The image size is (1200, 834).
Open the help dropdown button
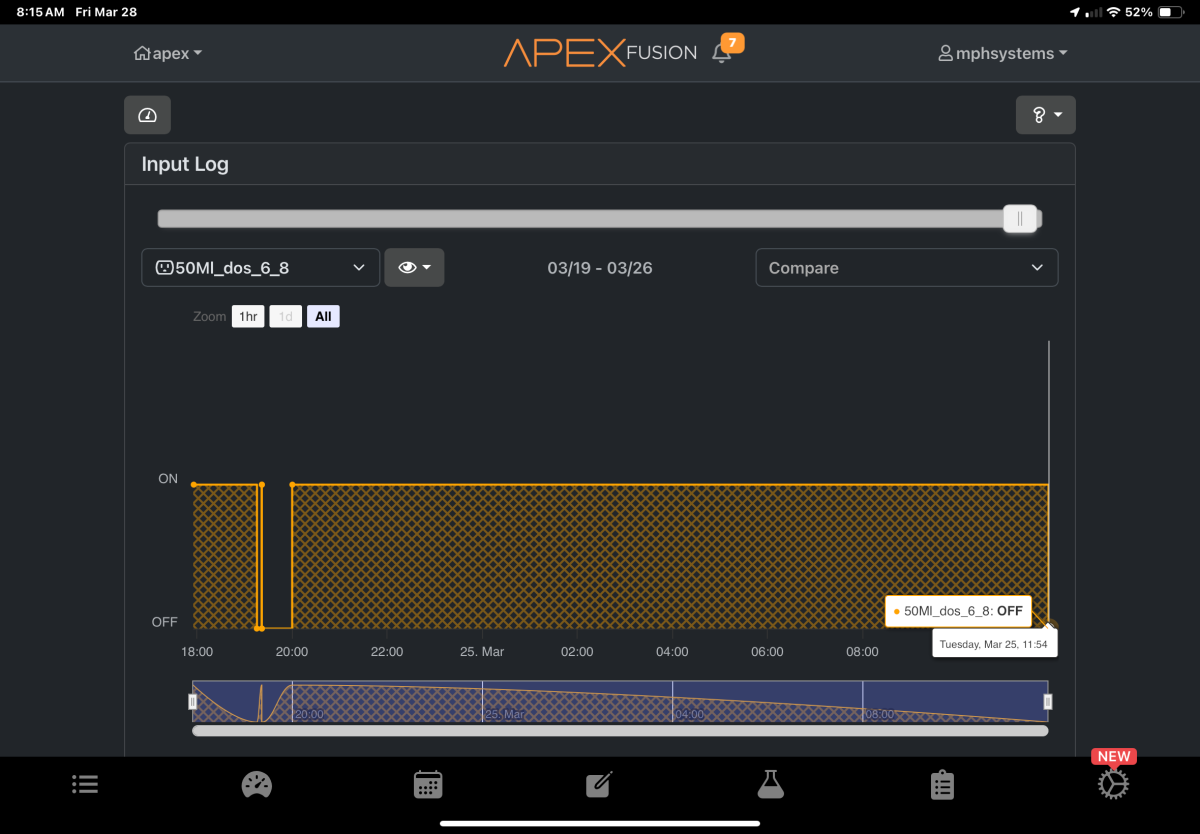[x=1046, y=115]
